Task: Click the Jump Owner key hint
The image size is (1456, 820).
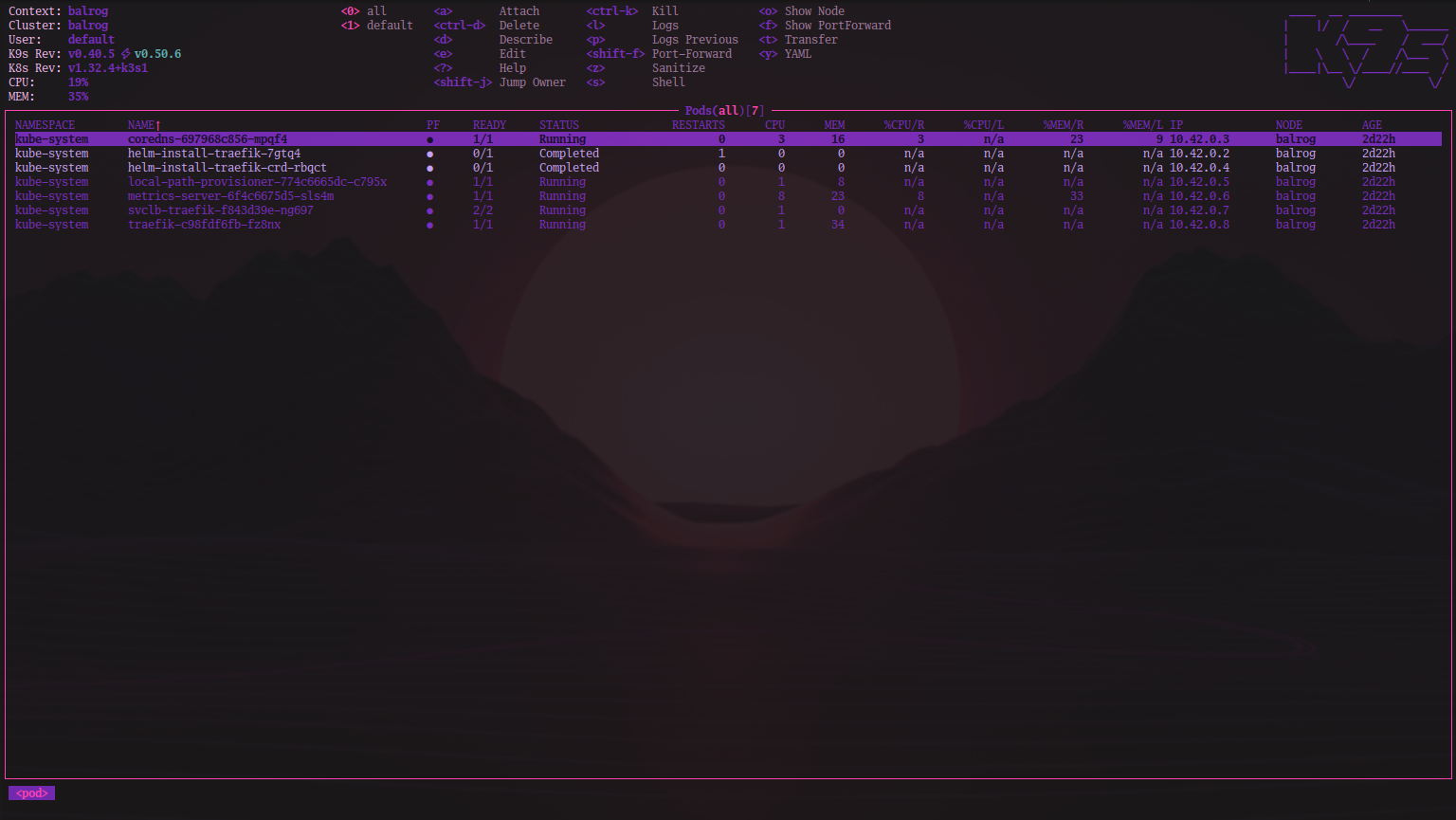Action: tap(500, 82)
